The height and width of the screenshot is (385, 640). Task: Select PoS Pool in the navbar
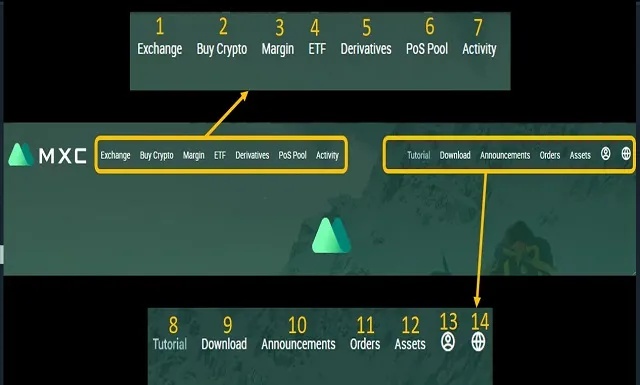pos(292,155)
